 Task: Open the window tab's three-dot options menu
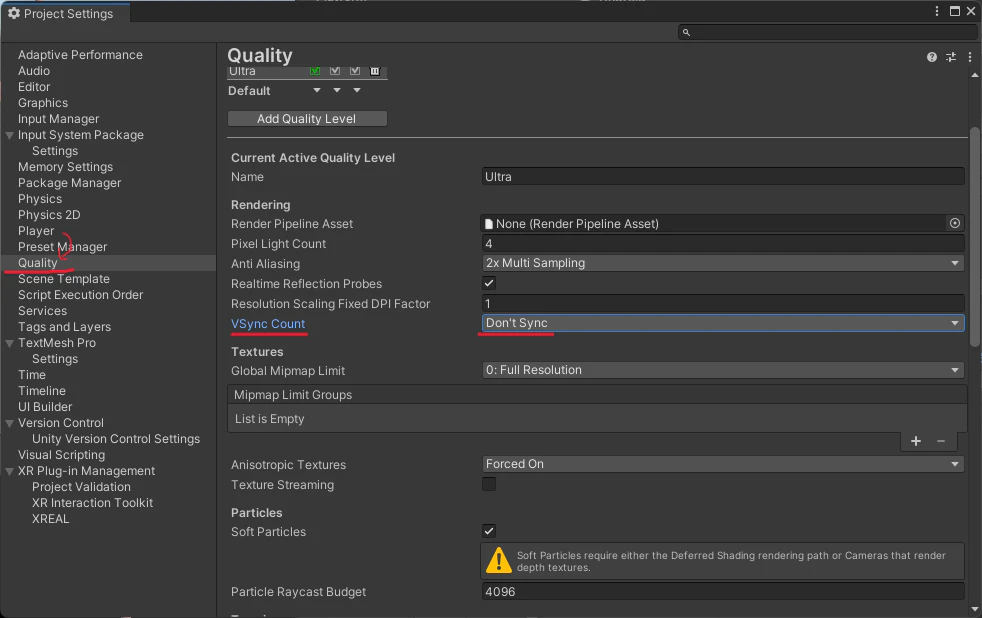(x=937, y=11)
